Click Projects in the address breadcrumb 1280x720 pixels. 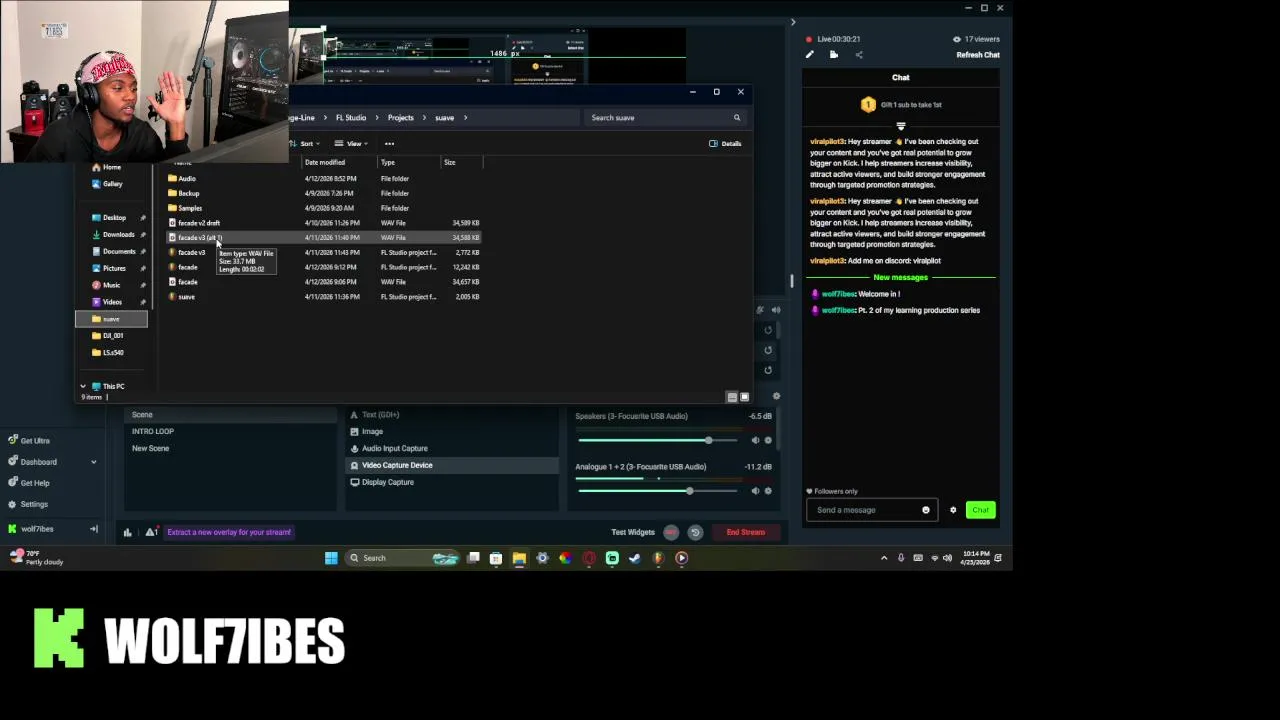pyautogui.click(x=400, y=118)
